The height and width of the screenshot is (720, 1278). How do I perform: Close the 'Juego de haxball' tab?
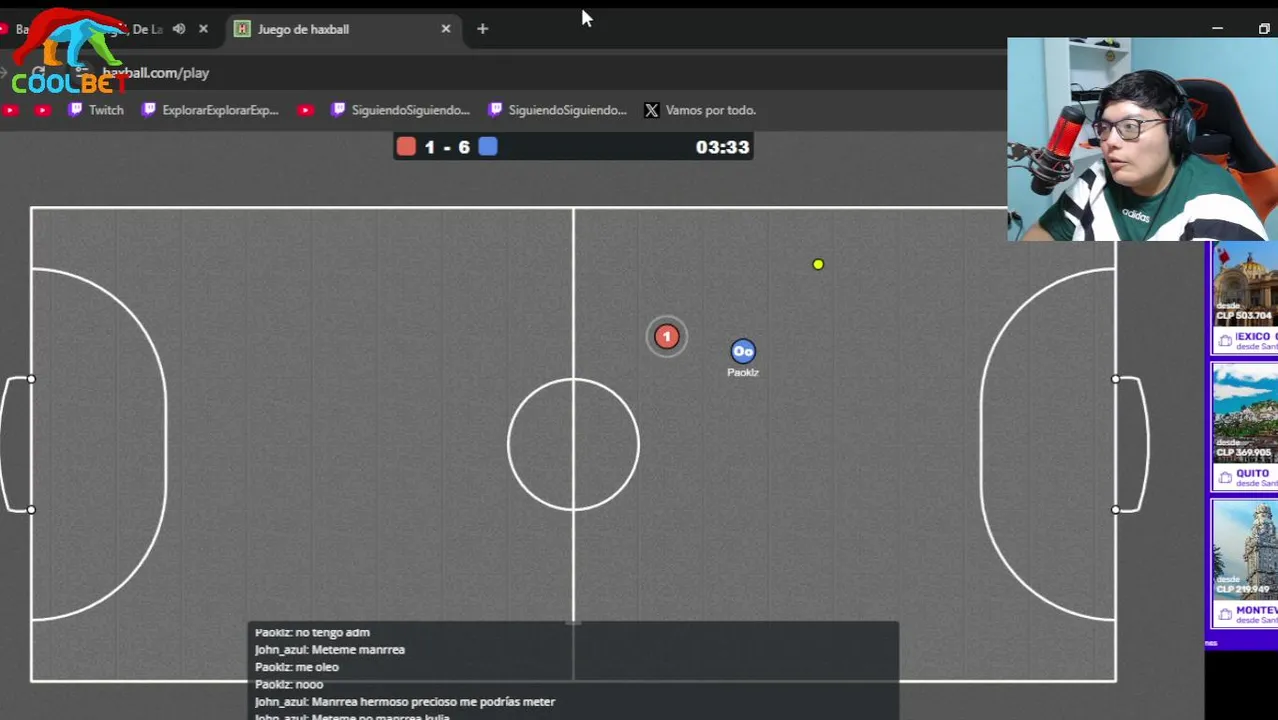coord(446,29)
